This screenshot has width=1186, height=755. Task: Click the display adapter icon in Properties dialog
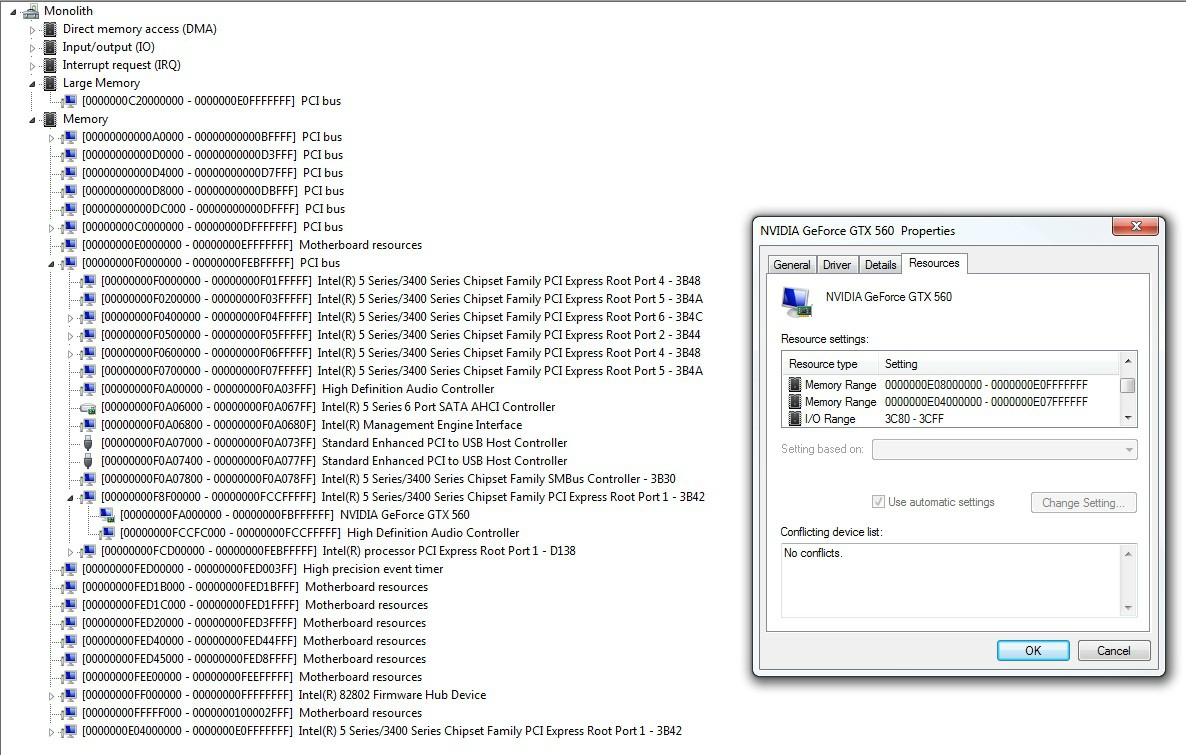[797, 302]
